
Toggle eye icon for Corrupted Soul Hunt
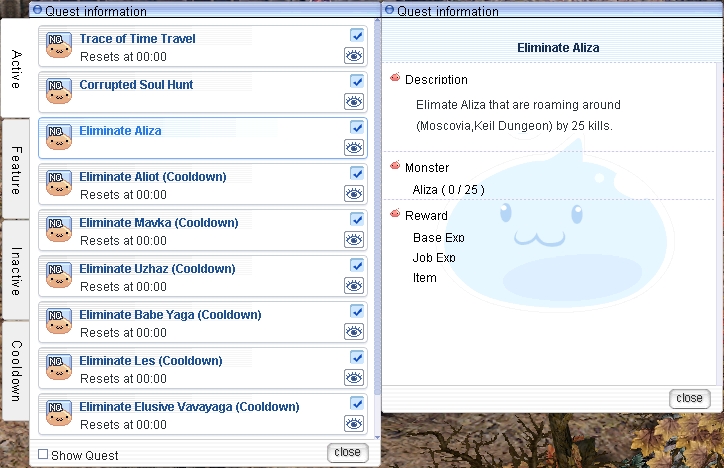(x=353, y=101)
